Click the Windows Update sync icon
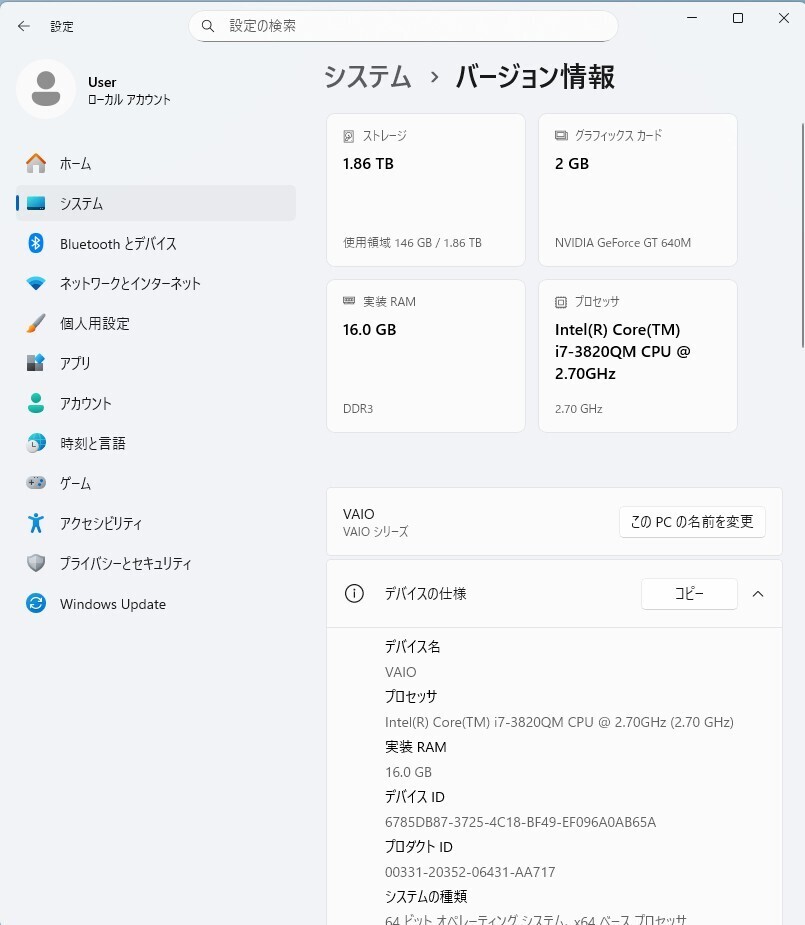Image resolution: width=805 pixels, height=925 pixels. point(36,603)
